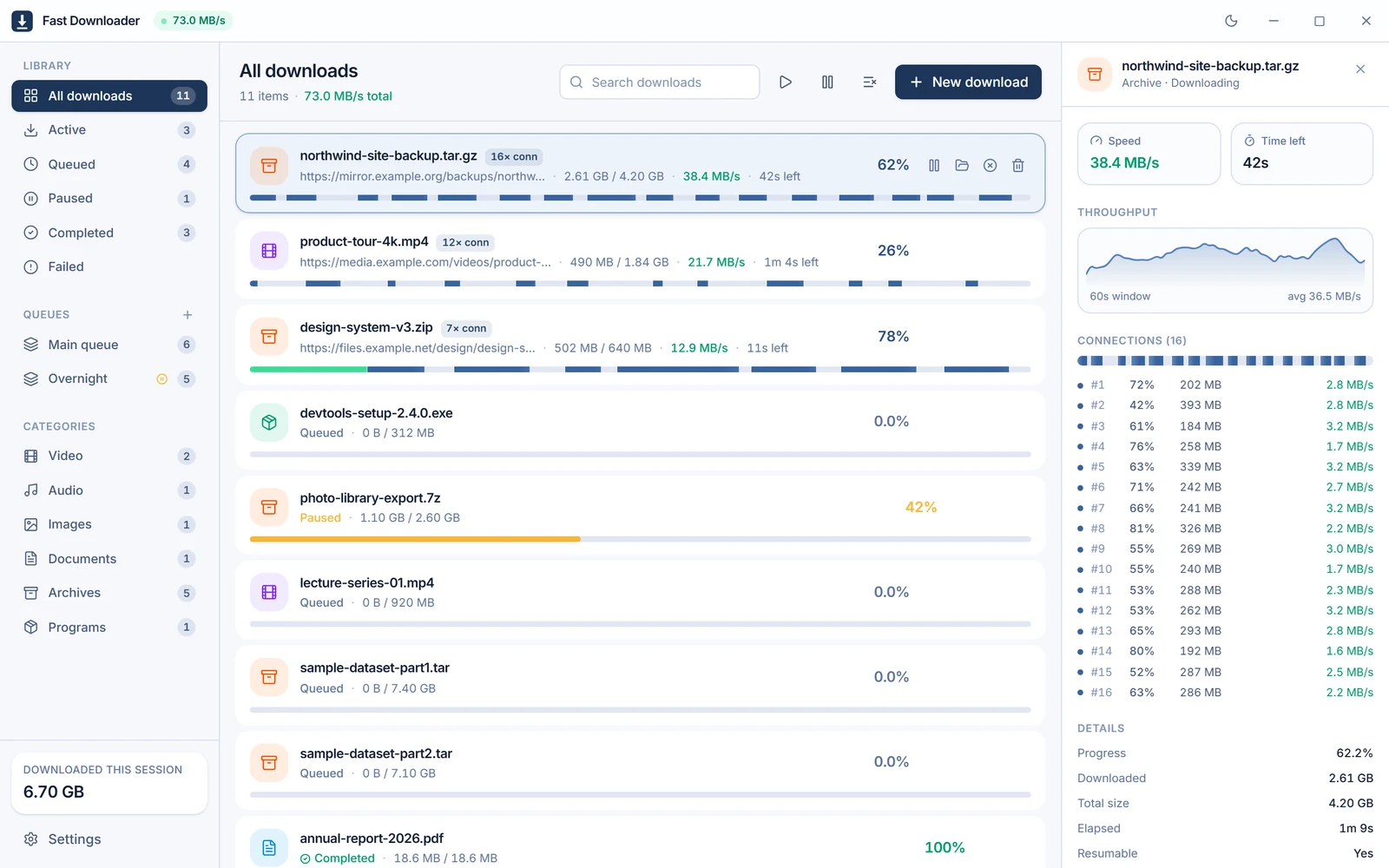Click the design-system-v3.zip segmented progress bar
This screenshot has width=1389, height=868.
click(641, 369)
